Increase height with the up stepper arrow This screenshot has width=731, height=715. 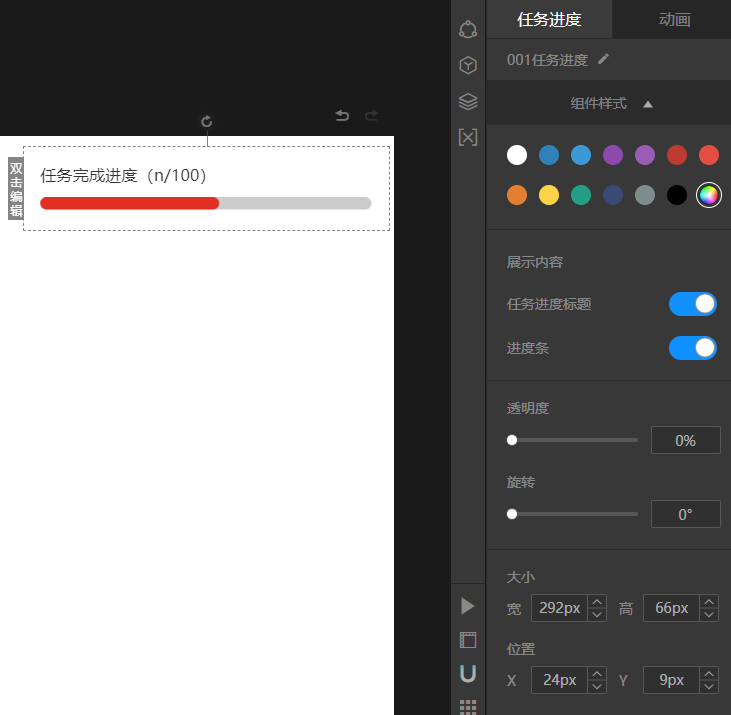(x=709, y=602)
